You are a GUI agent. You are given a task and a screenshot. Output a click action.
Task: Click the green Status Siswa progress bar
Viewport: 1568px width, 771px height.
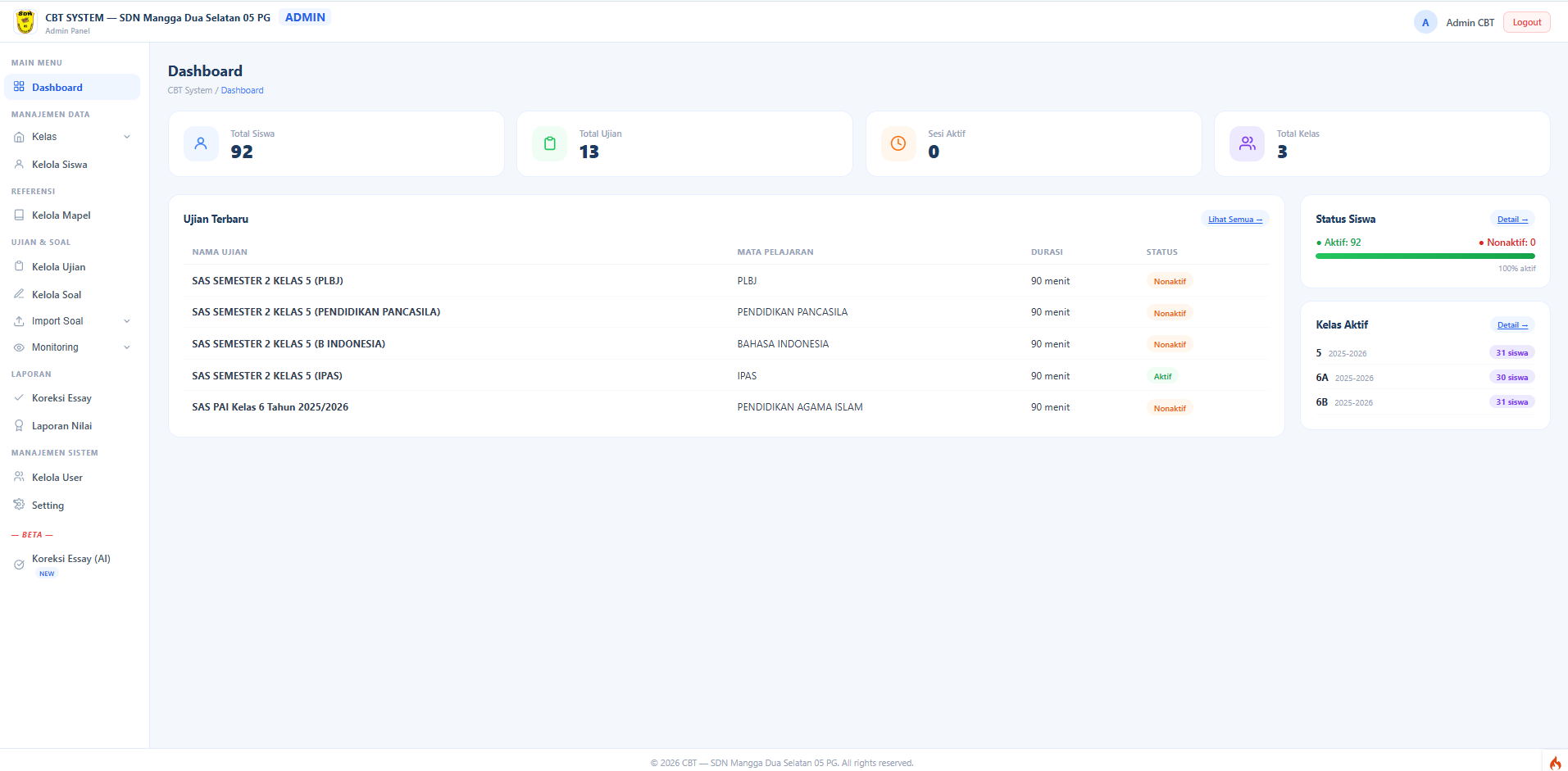tap(1425, 256)
